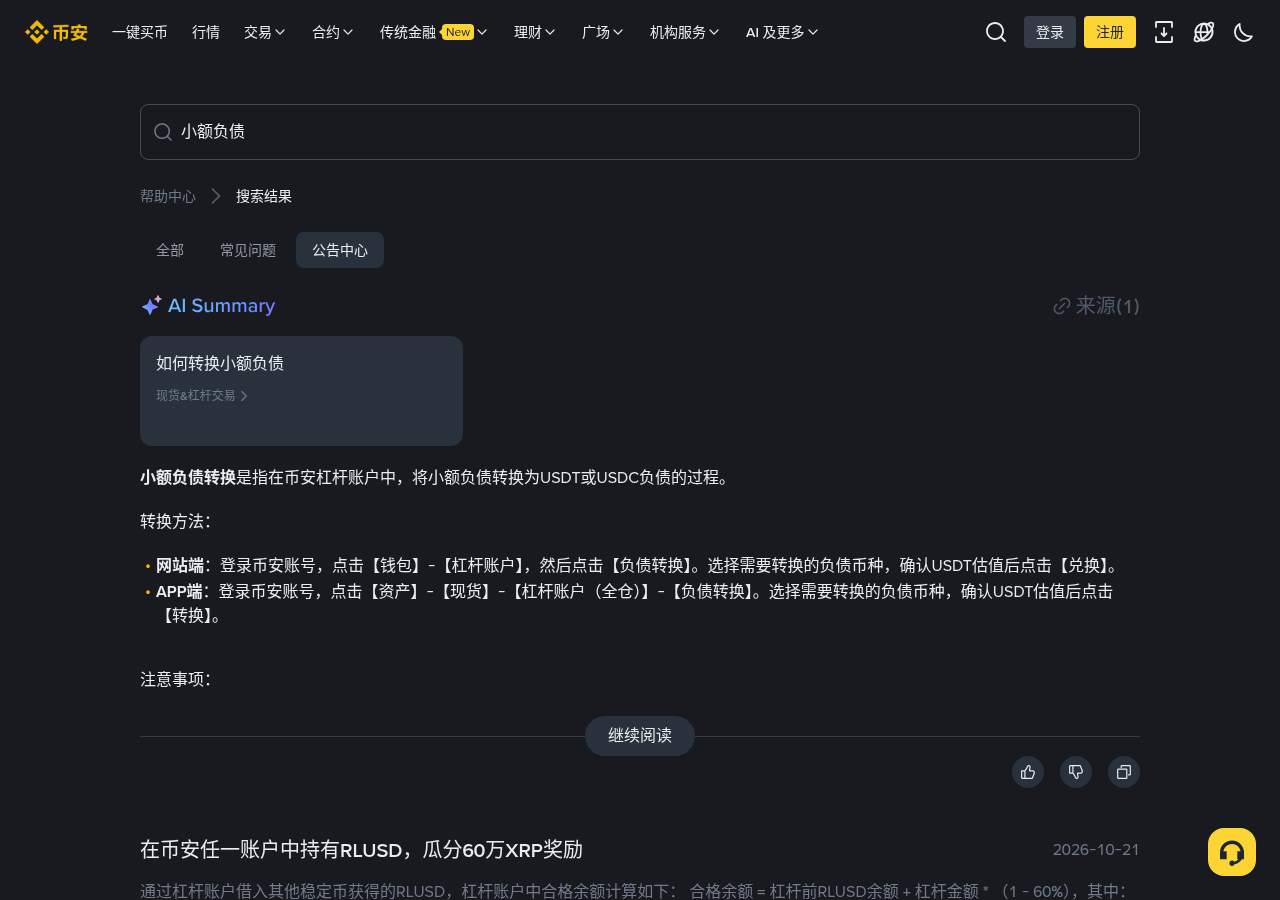Viewport: 1280px width, 900px height.
Task: Open the app download icon
Action: coord(1164,32)
